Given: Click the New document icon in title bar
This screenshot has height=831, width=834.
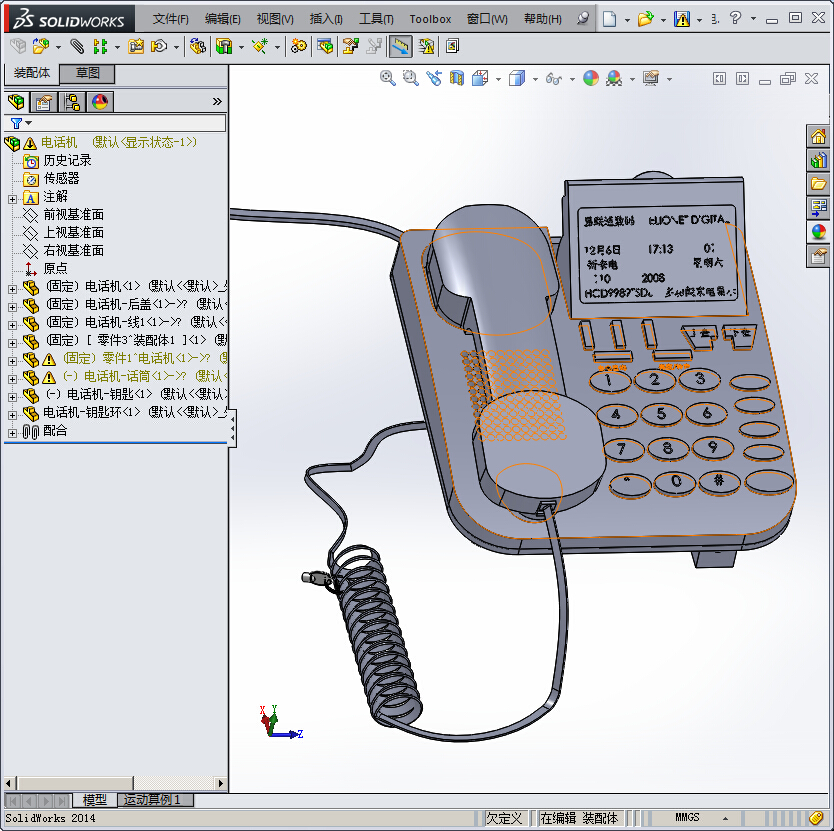Looking at the screenshot, I should pyautogui.click(x=610, y=19).
